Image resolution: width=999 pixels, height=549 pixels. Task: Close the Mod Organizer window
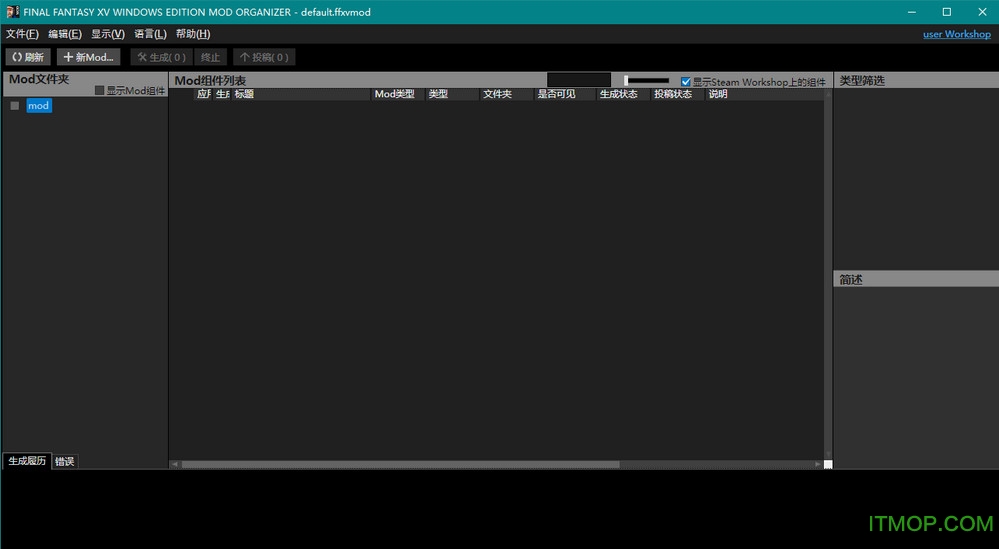(x=982, y=12)
